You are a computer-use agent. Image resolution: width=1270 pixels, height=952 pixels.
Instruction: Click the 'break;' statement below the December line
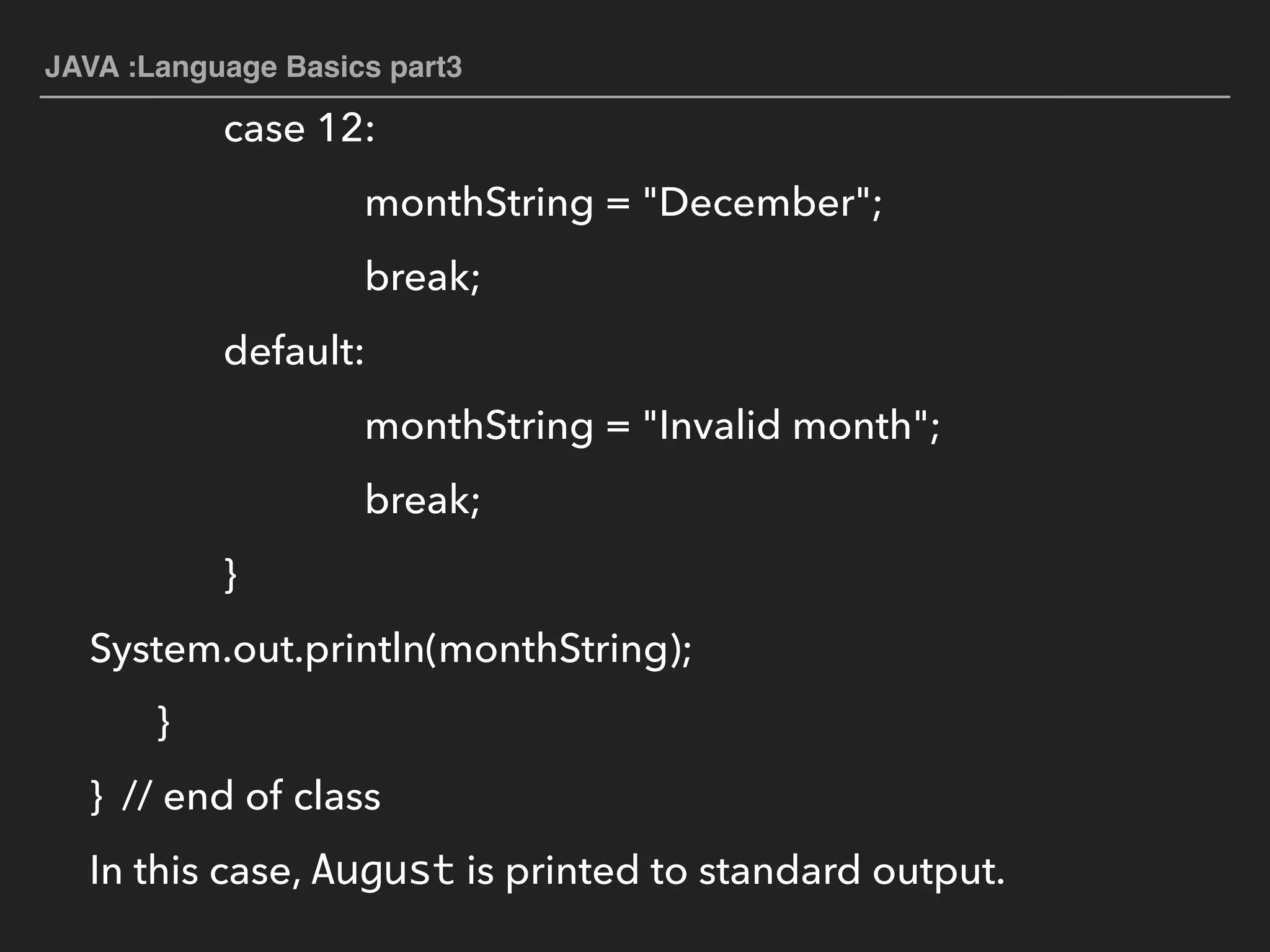click(422, 276)
